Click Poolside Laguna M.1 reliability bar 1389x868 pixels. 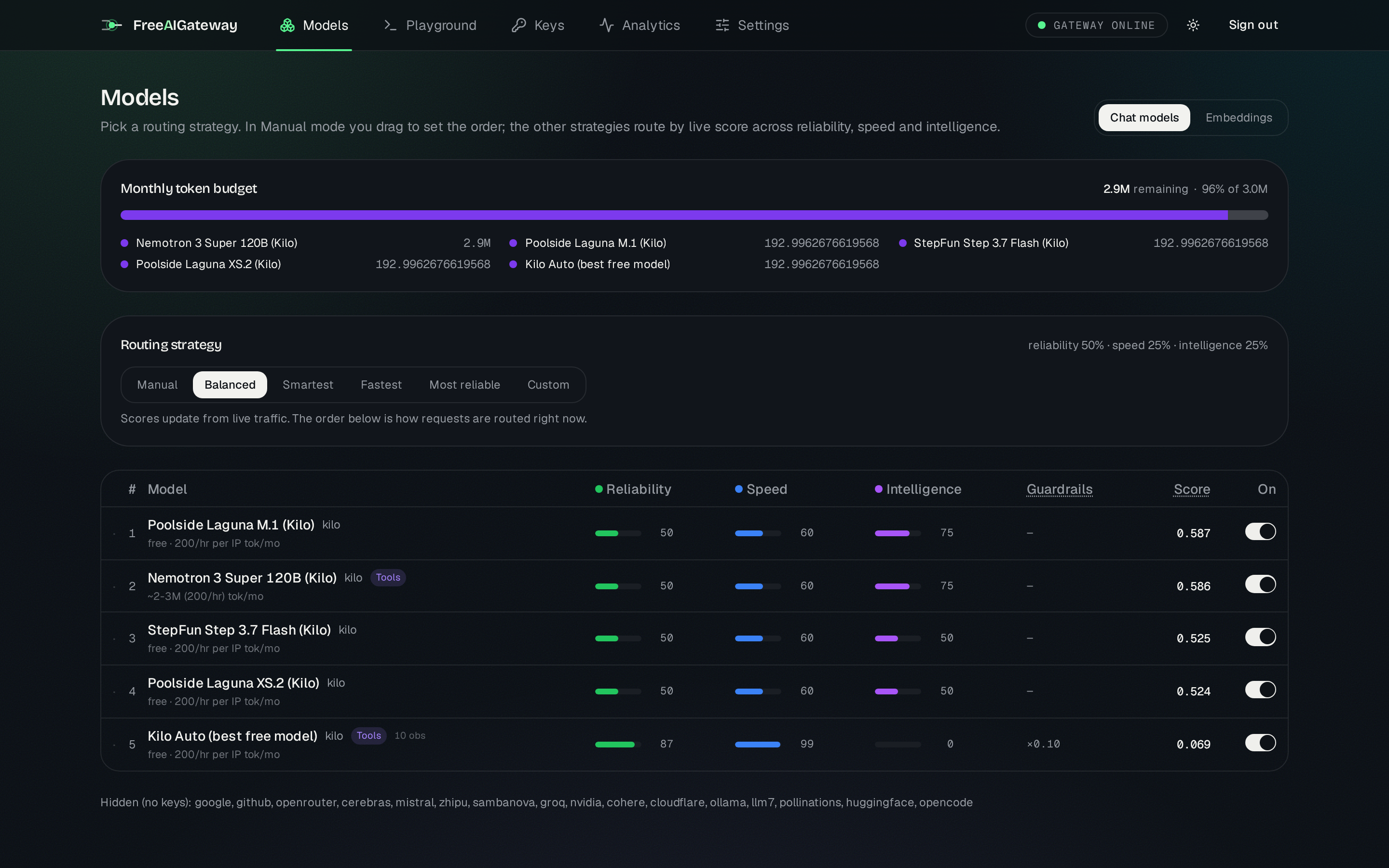pyautogui.click(x=618, y=533)
